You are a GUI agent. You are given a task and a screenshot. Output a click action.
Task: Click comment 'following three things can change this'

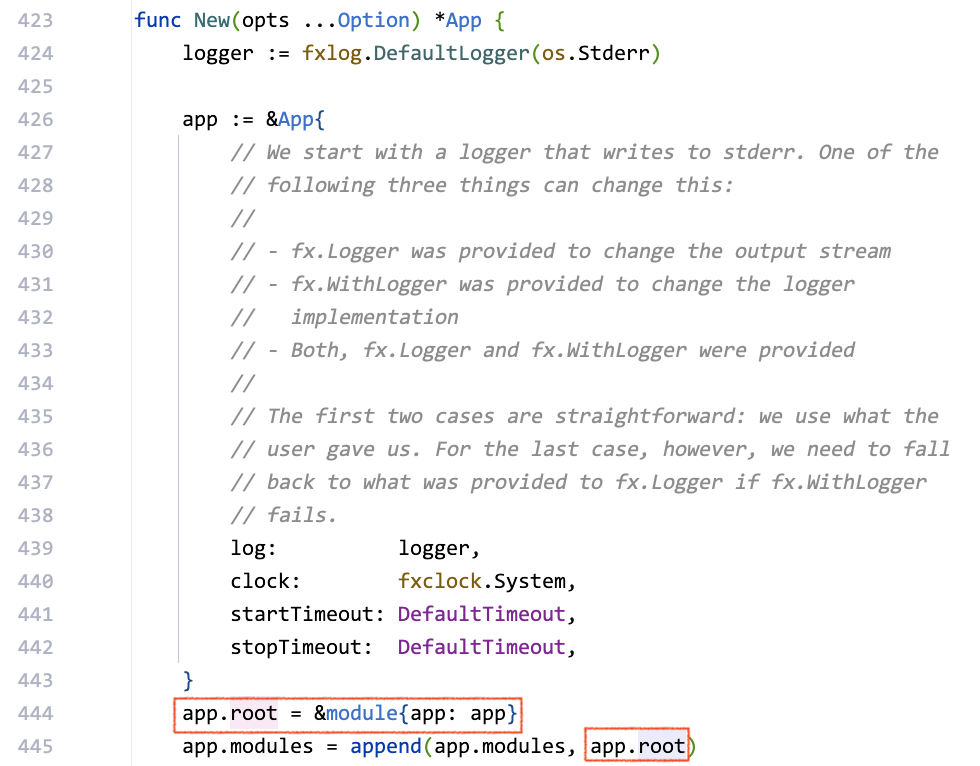[481, 186]
